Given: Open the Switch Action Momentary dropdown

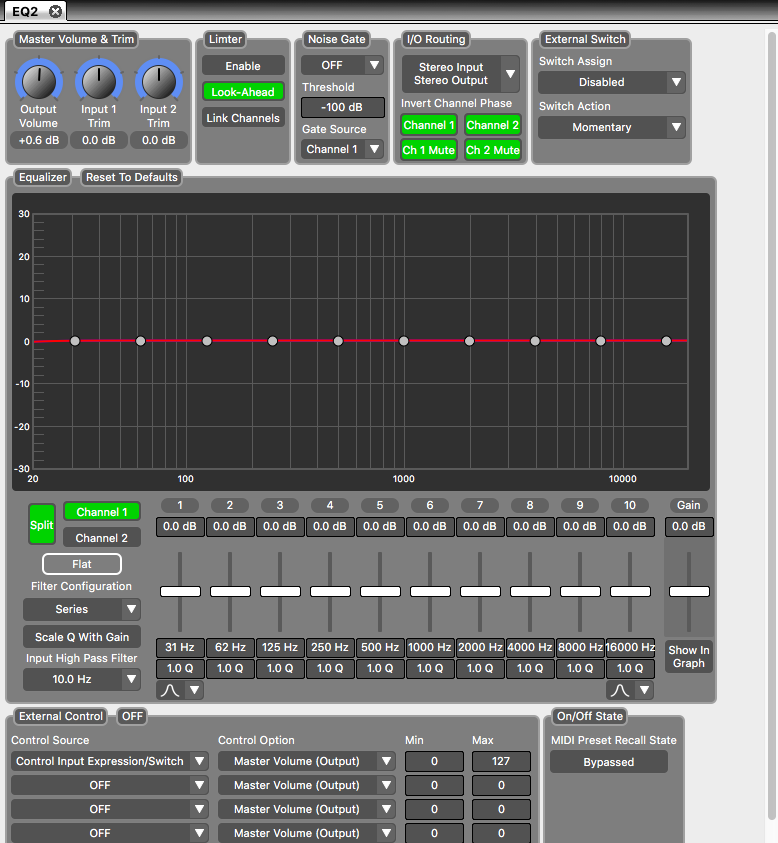Looking at the screenshot, I should click(611, 127).
